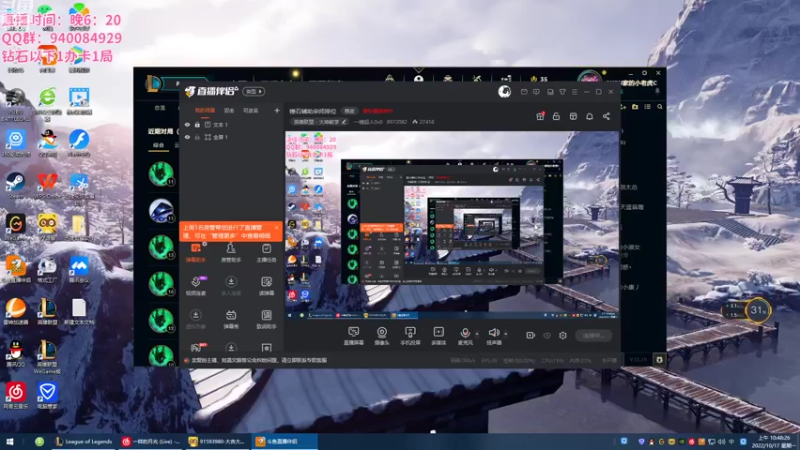Open stream settings gear icon
800x450 pixels.
(563, 335)
